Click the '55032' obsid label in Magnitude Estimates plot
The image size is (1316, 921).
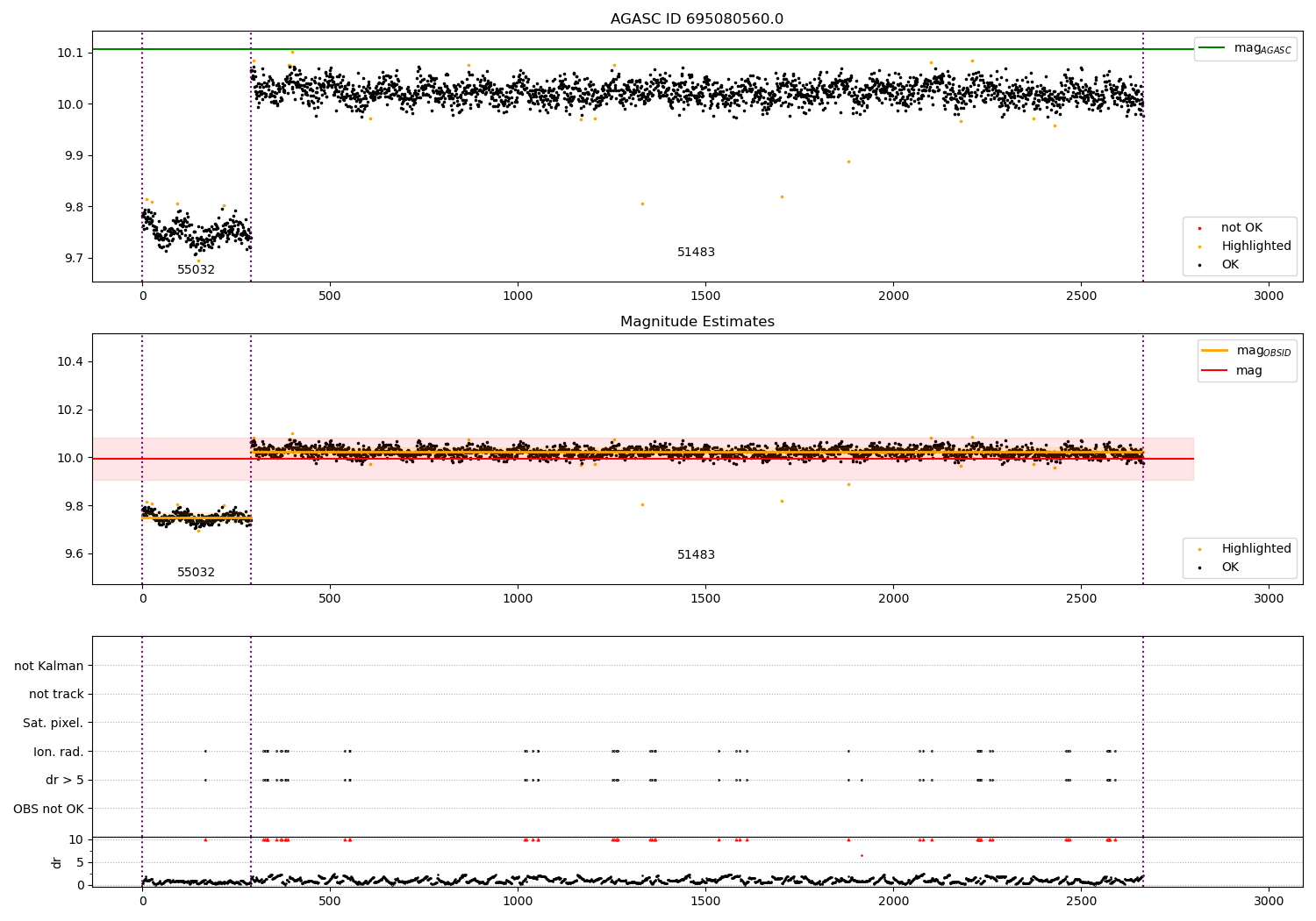(x=196, y=572)
